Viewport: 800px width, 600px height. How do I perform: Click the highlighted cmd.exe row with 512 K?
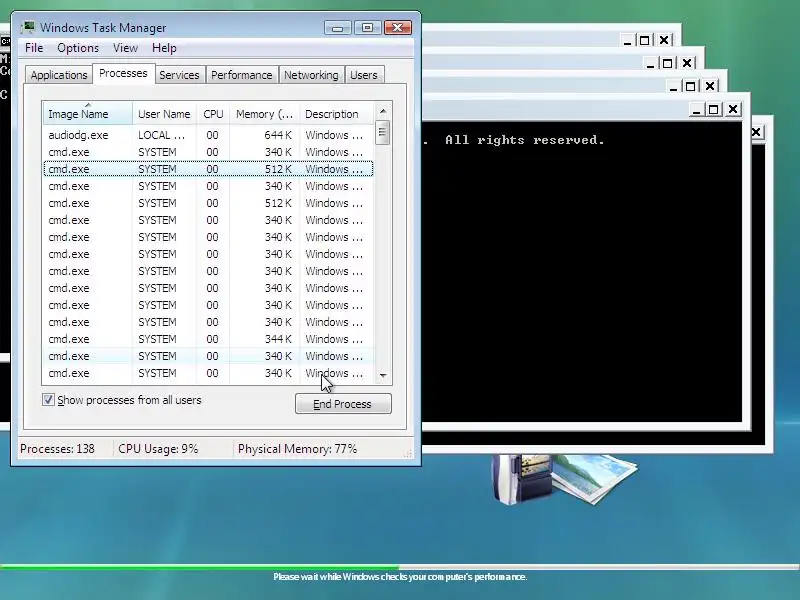pos(208,169)
